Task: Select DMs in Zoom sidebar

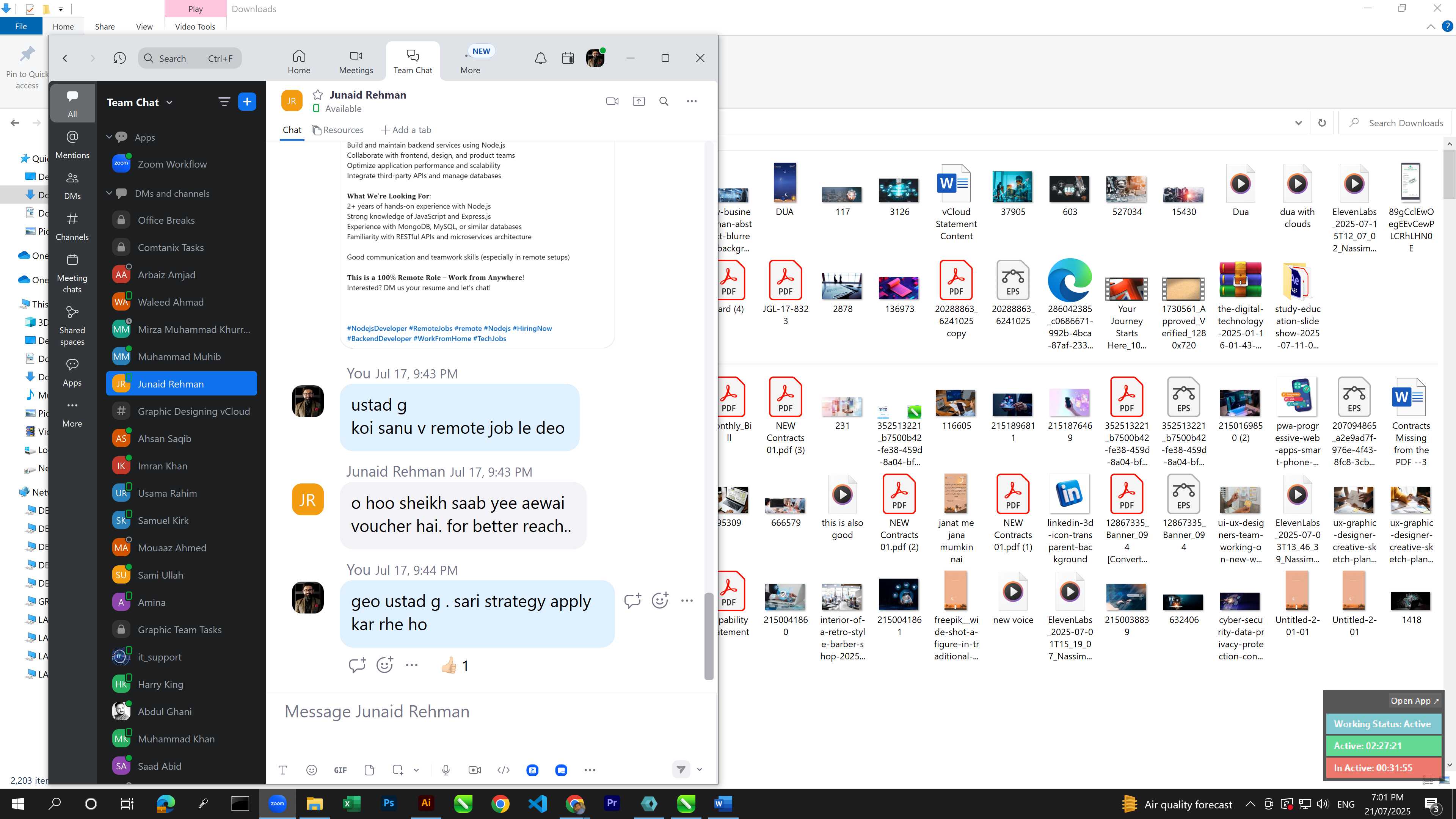Action: click(x=72, y=185)
